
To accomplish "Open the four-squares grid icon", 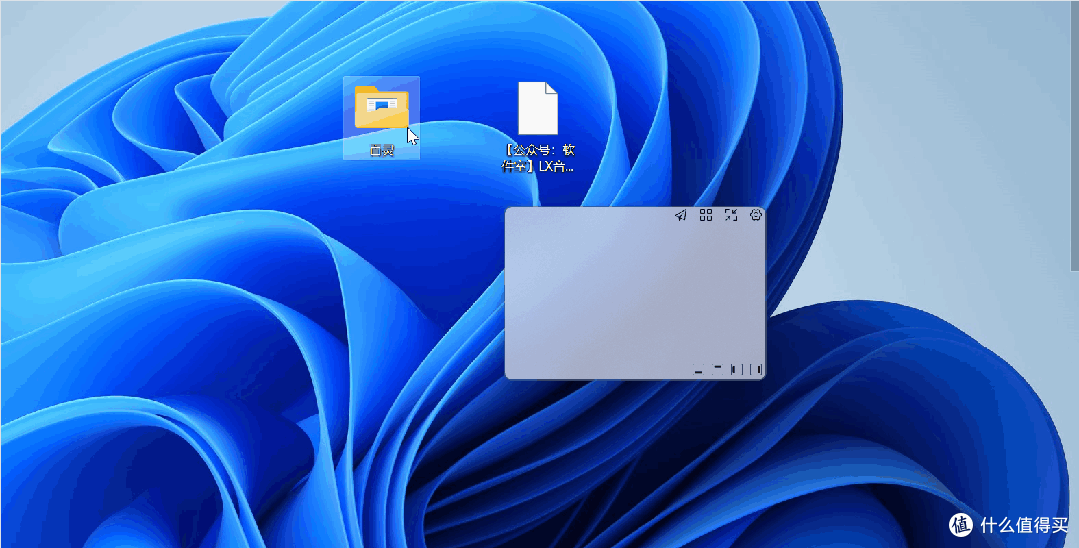I will (x=705, y=215).
